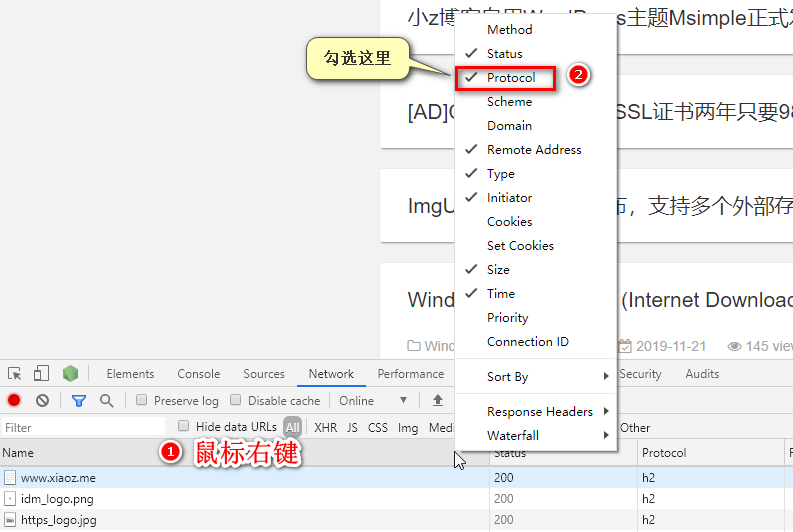Switch to the Console tab

(198, 374)
